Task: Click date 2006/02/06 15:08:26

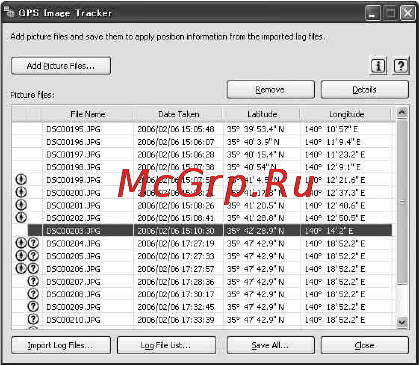Action: point(176,205)
